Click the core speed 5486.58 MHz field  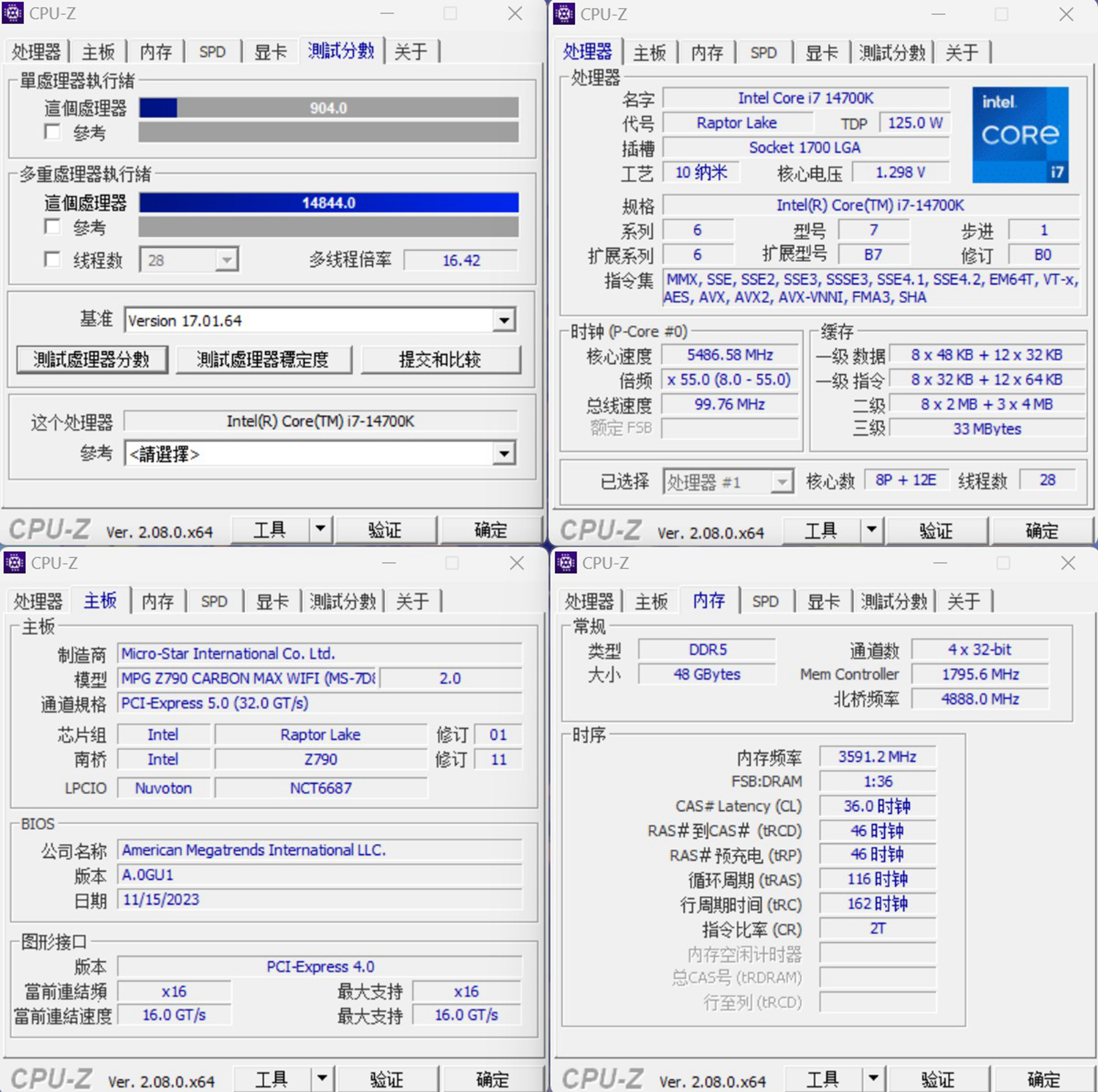(730, 355)
